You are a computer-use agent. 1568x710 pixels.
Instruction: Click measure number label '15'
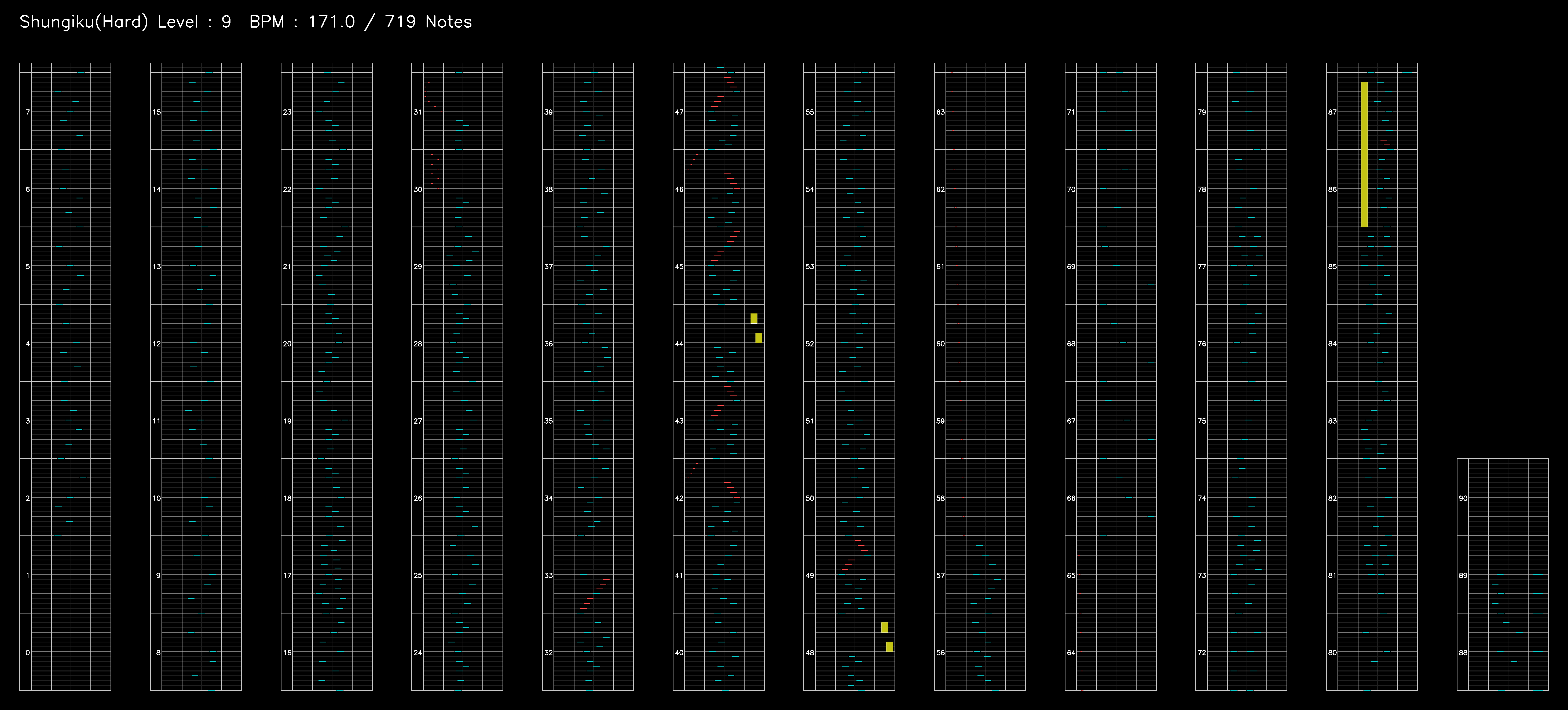click(x=157, y=112)
